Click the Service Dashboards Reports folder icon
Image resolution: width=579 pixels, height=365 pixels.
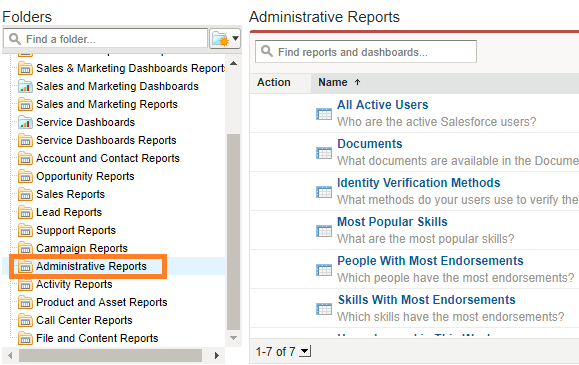click(25, 140)
